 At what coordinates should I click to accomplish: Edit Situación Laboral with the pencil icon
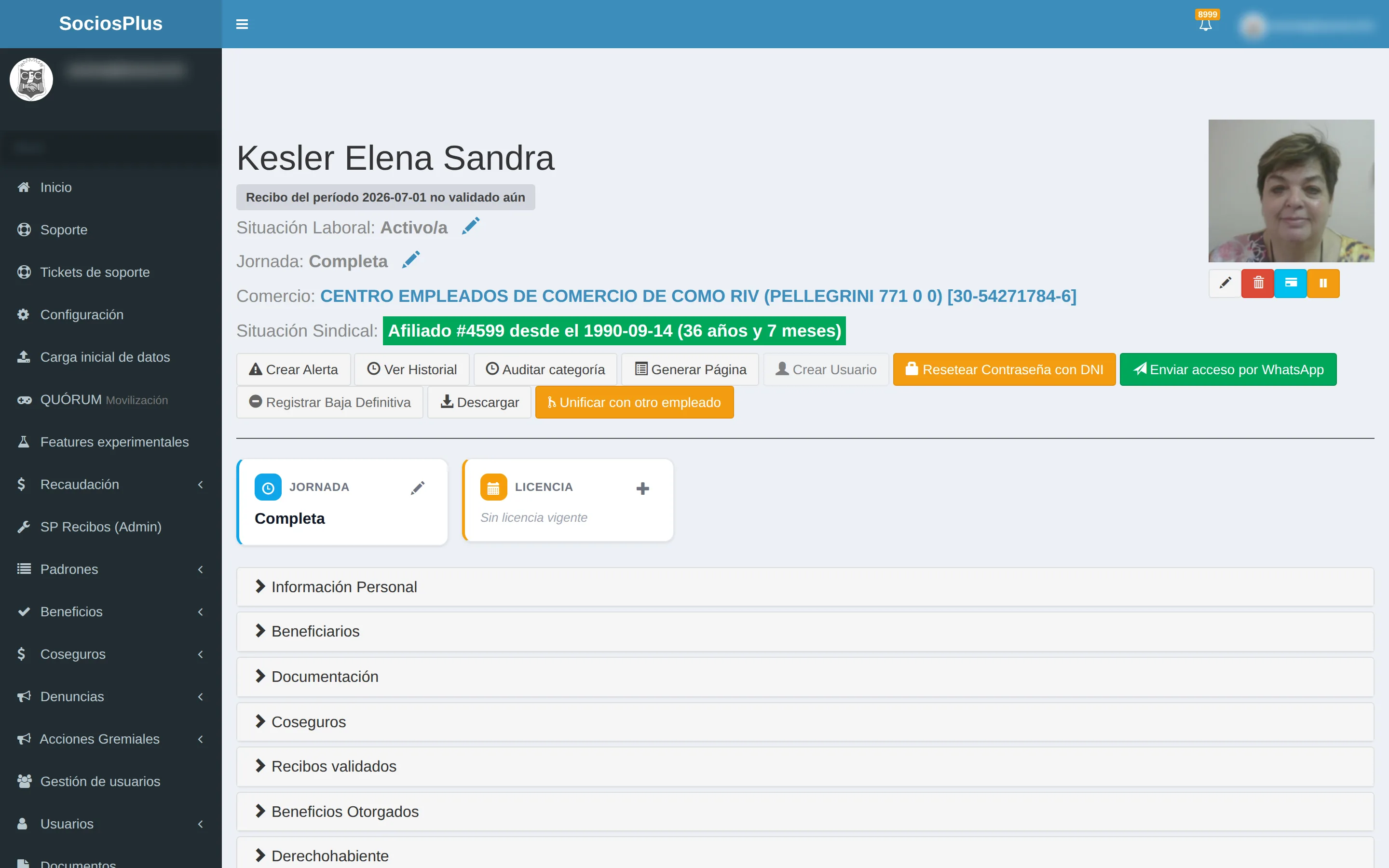(471, 226)
